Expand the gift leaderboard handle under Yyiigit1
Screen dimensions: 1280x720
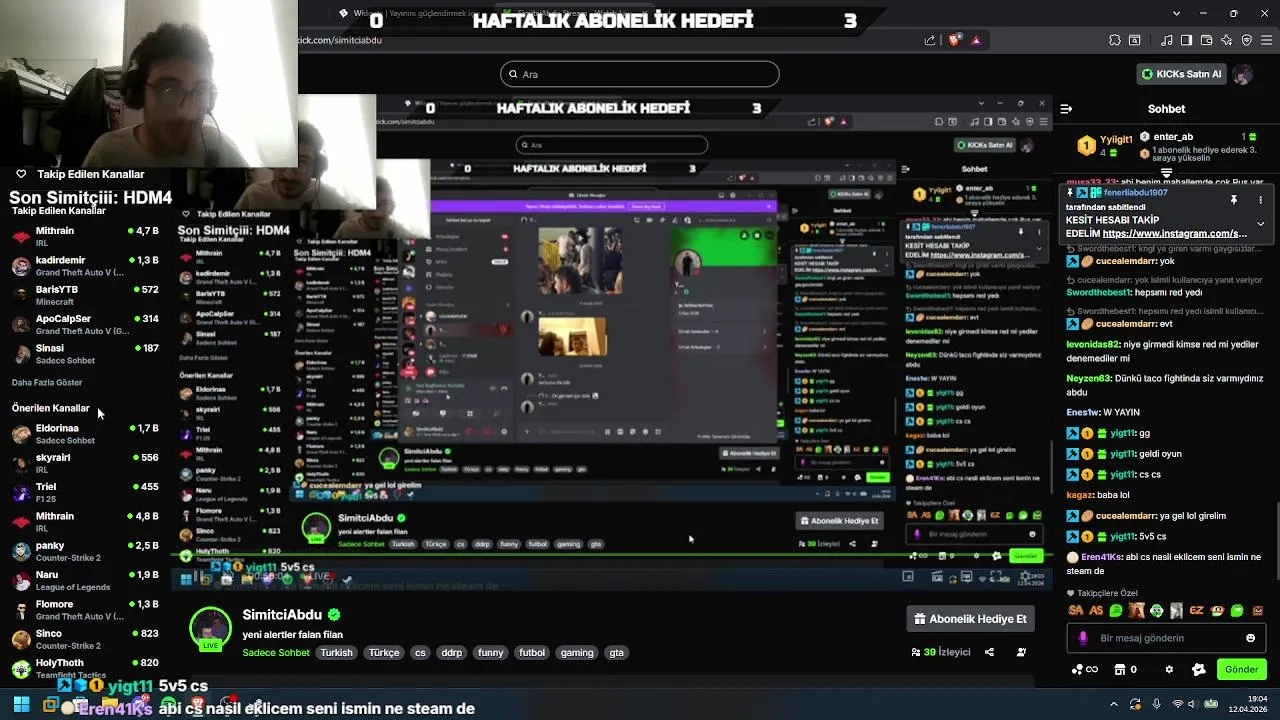coord(1166,174)
